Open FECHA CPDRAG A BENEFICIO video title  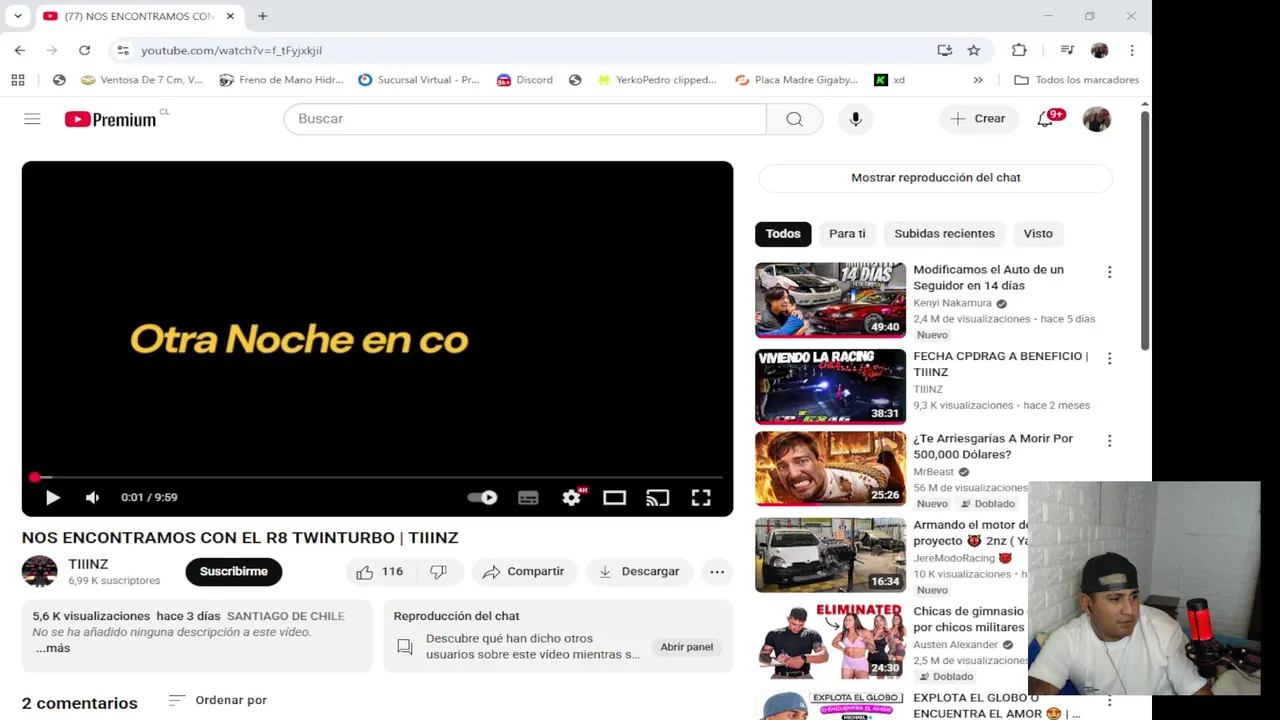coord(1000,364)
